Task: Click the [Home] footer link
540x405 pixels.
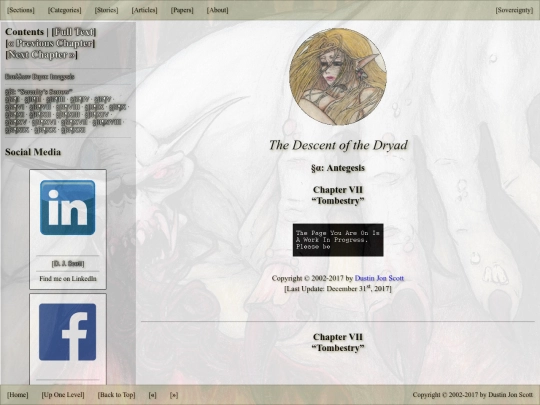Action: [18, 395]
